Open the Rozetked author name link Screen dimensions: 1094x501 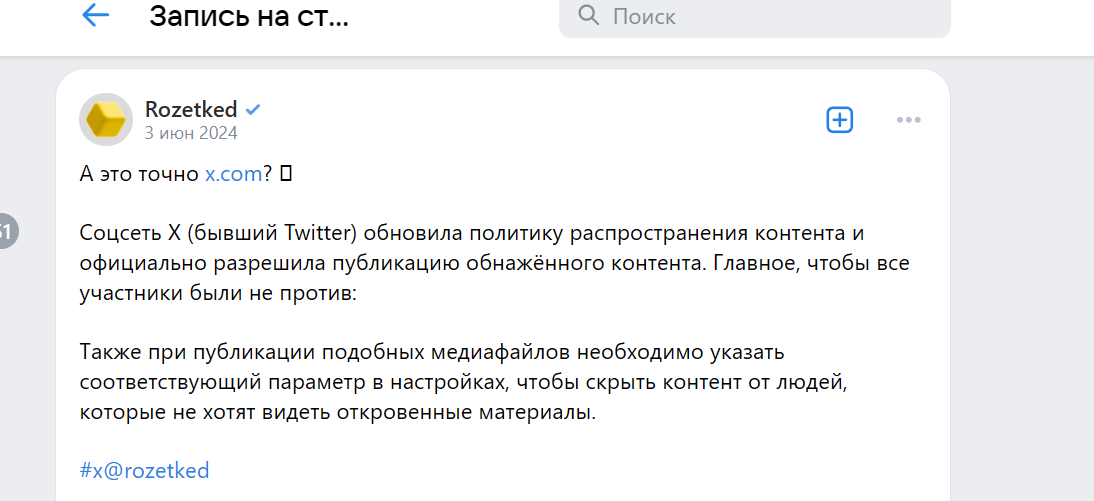[191, 109]
